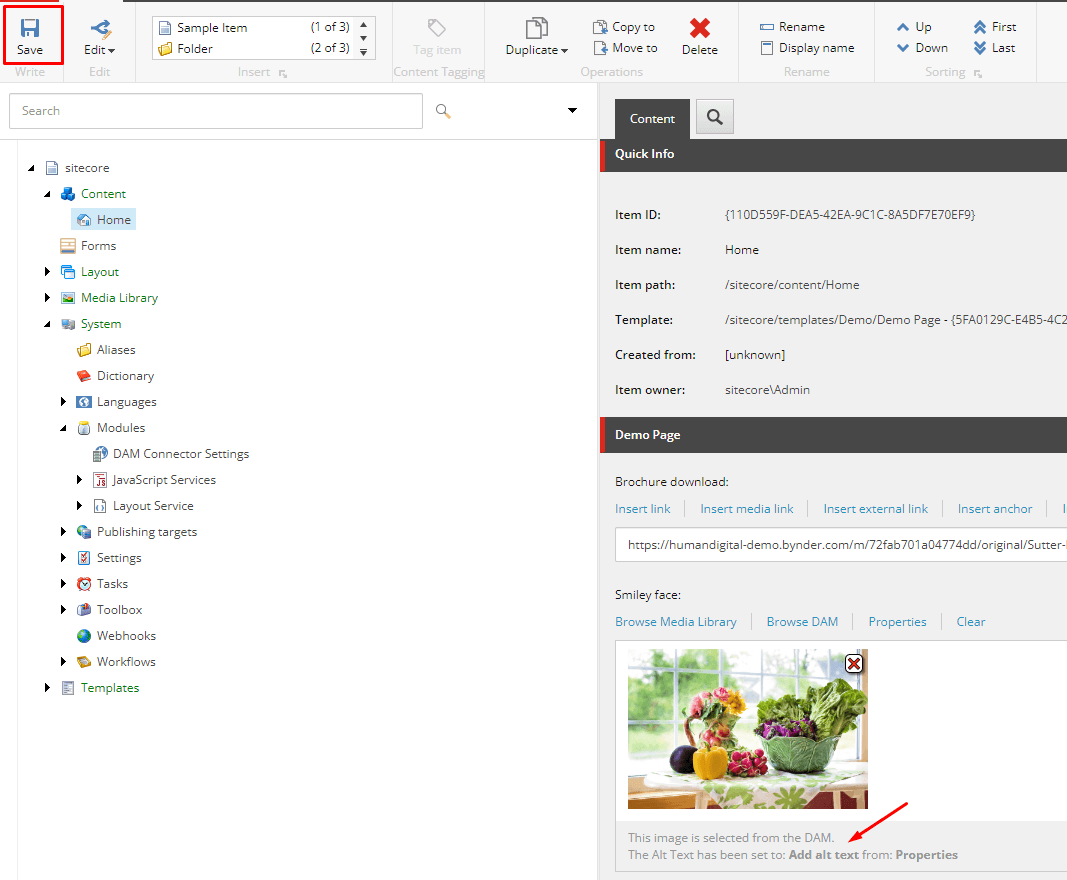Click the Browse DAM link
The image size is (1067, 880).
[802, 622]
